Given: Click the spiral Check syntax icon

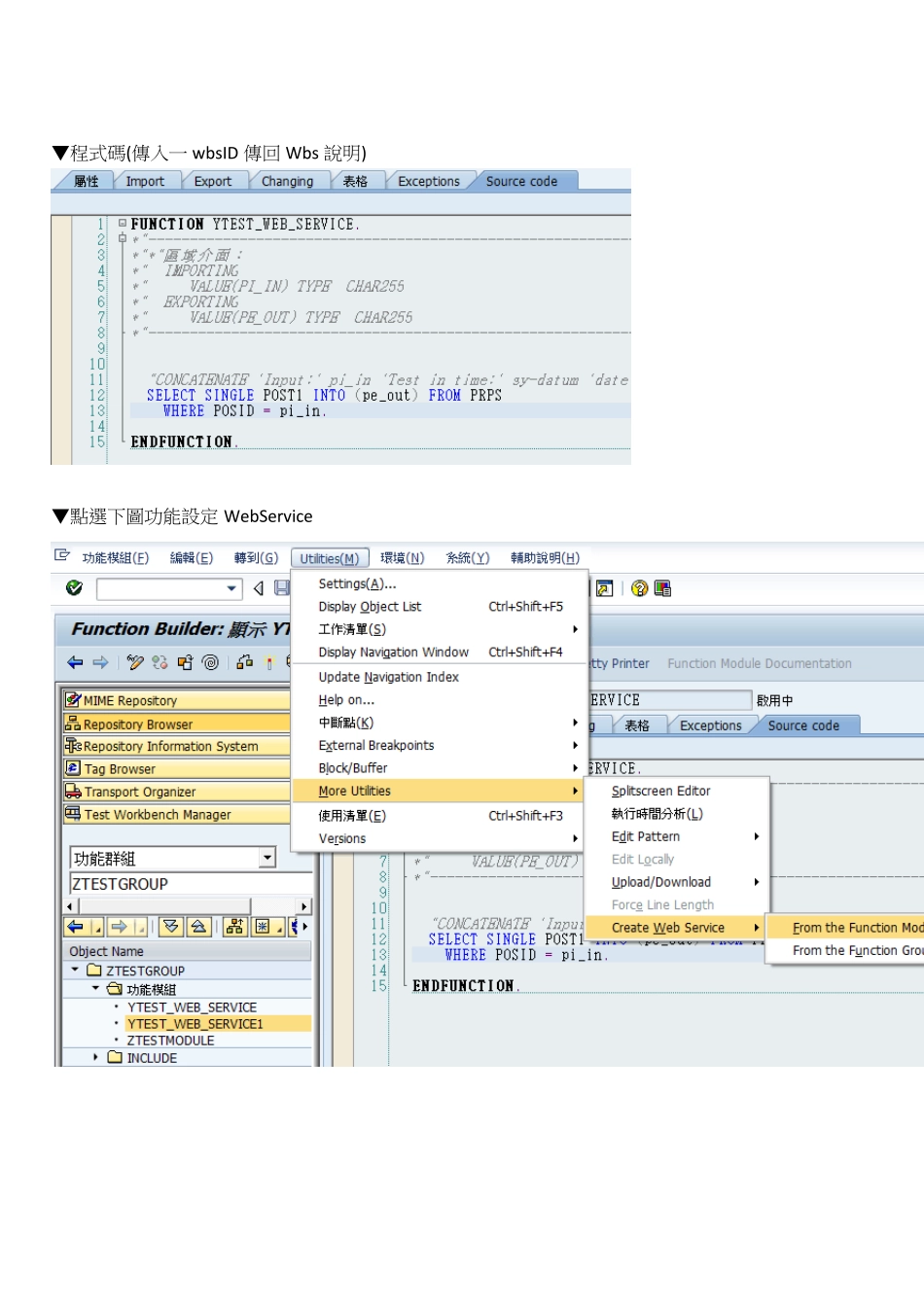Looking at the screenshot, I should click(x=210, y=662).
